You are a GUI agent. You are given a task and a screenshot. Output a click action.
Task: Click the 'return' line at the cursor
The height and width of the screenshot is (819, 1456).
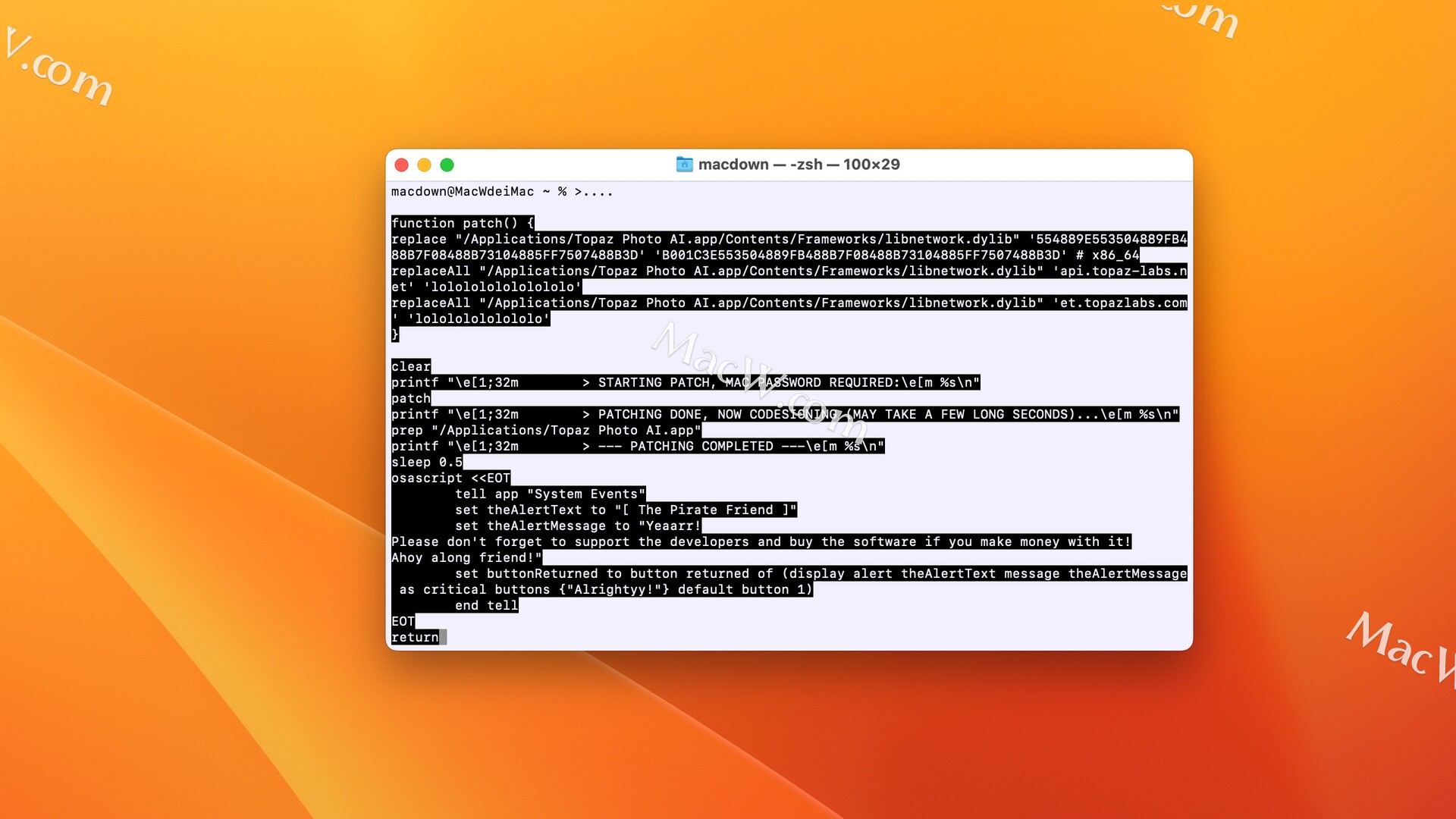415,637
